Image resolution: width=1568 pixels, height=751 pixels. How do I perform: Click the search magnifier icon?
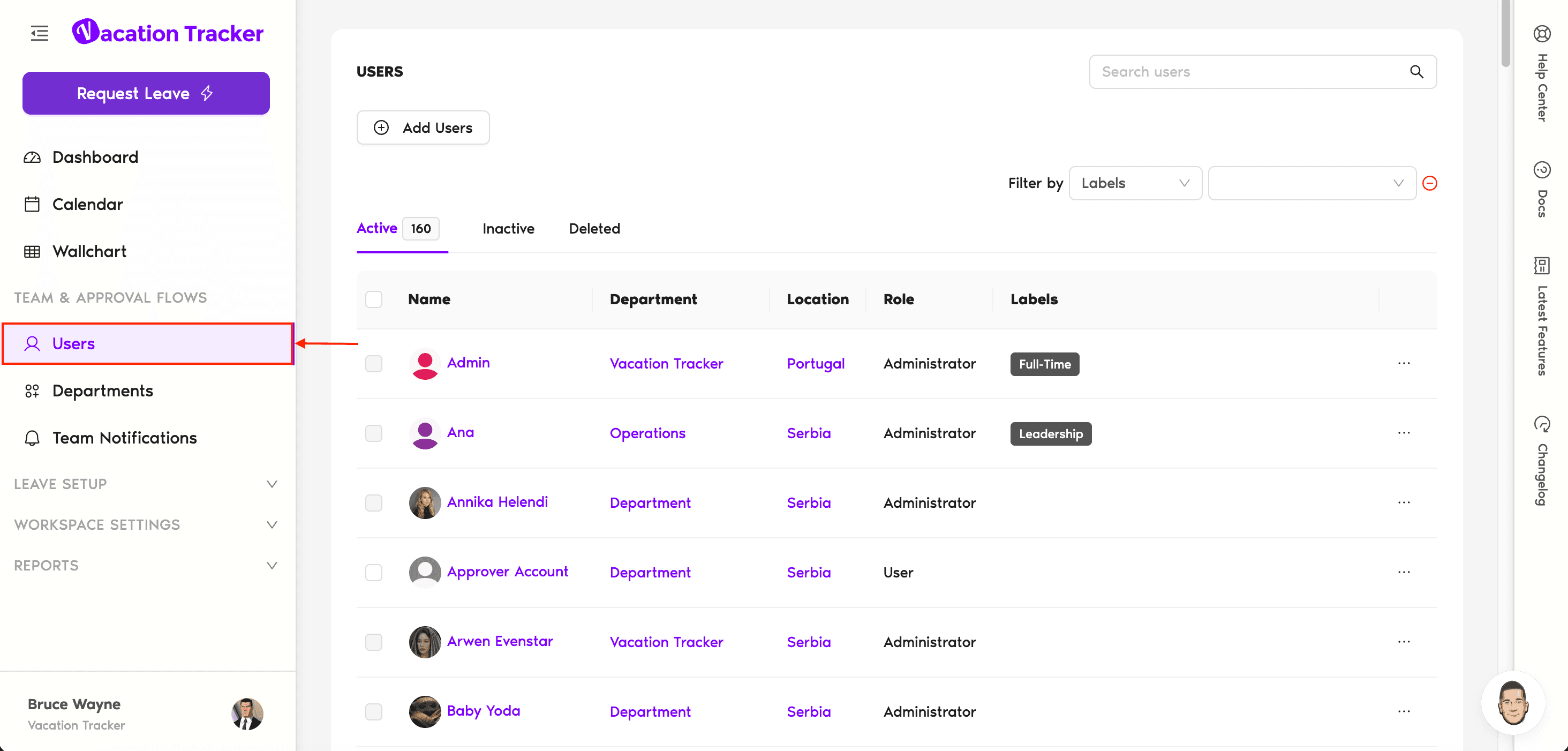coord(1416,72)
